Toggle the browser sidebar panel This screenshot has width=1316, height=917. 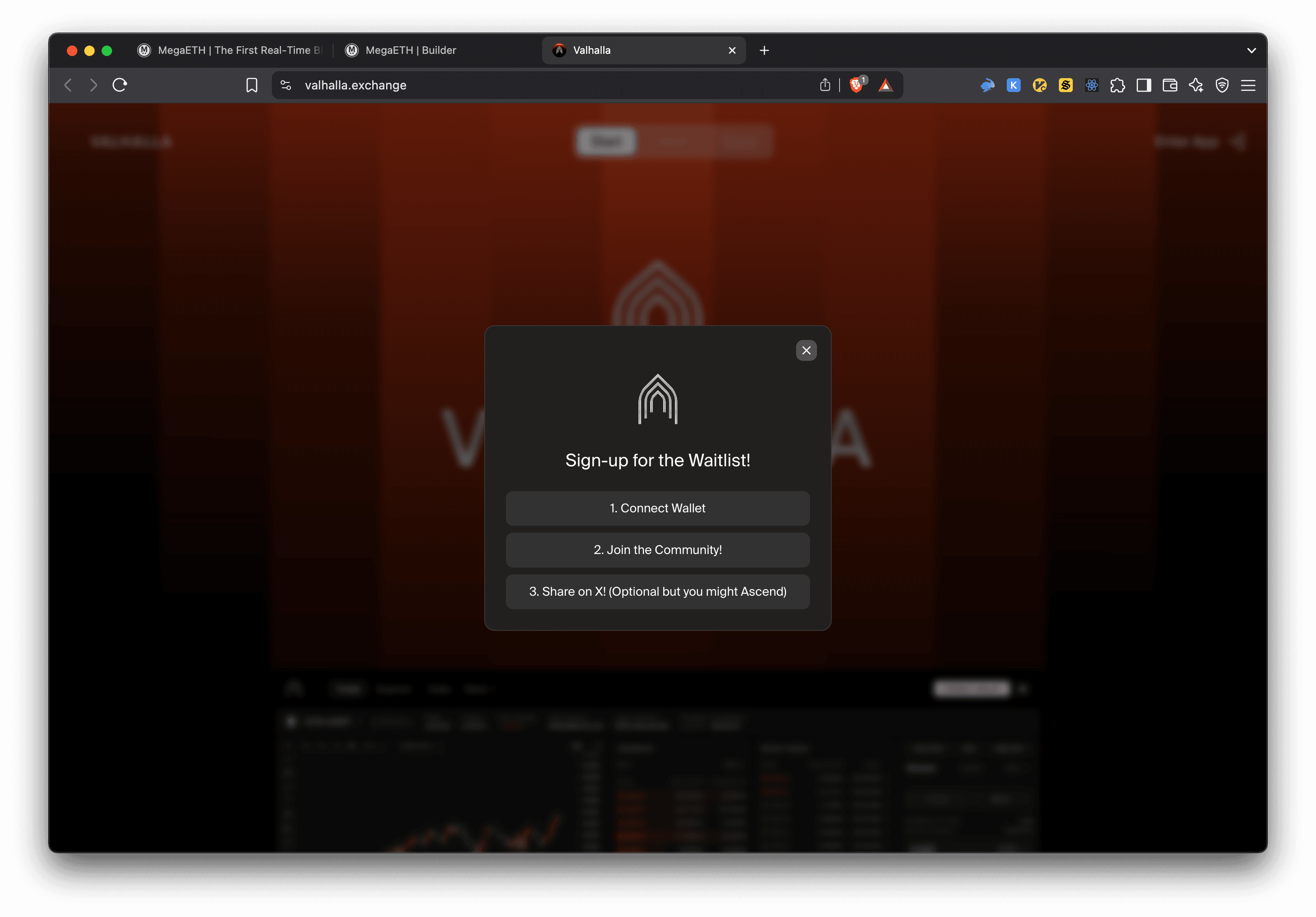1144,86
